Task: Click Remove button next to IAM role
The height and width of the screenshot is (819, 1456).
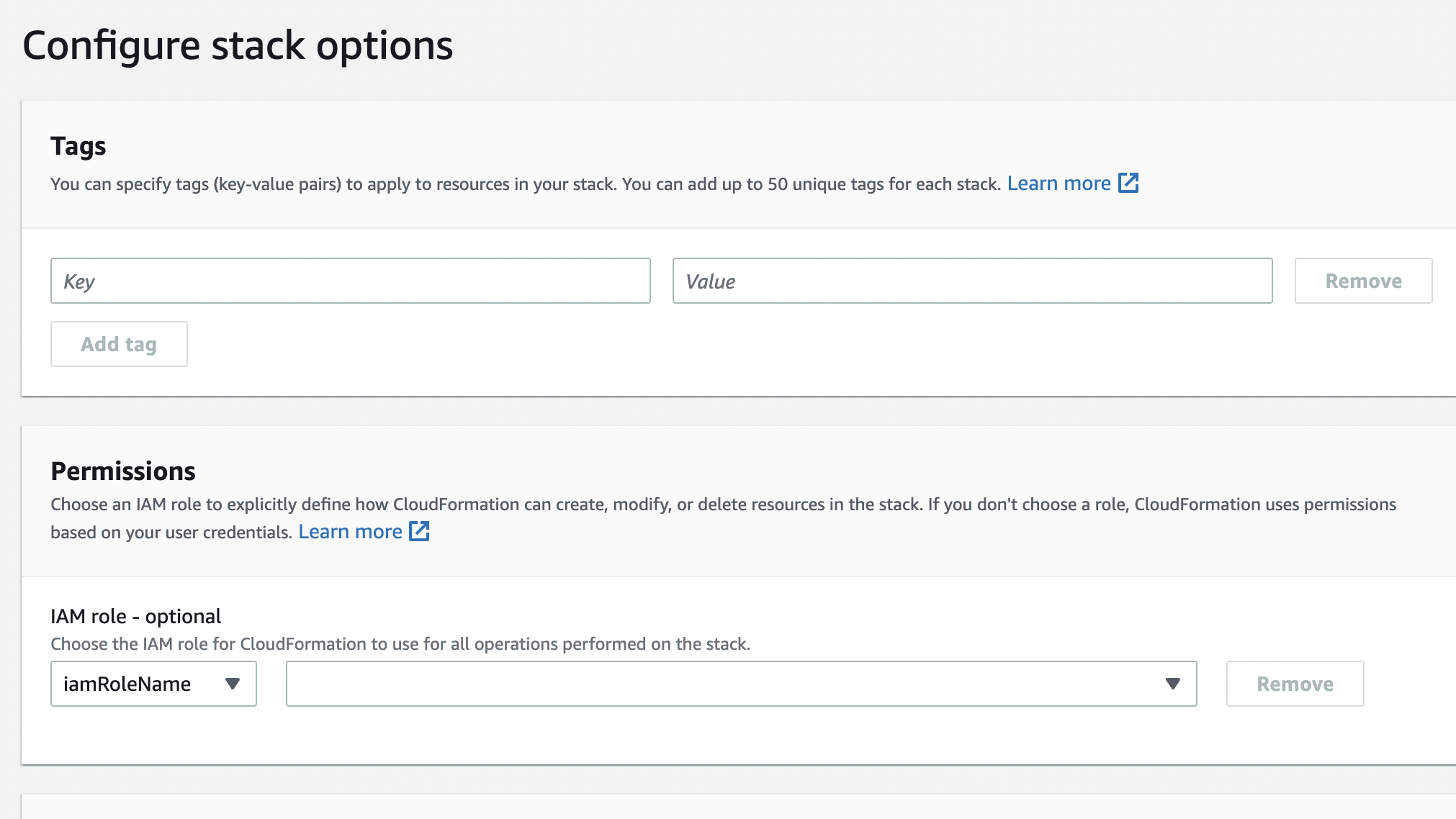Action: coord(1295,684)
